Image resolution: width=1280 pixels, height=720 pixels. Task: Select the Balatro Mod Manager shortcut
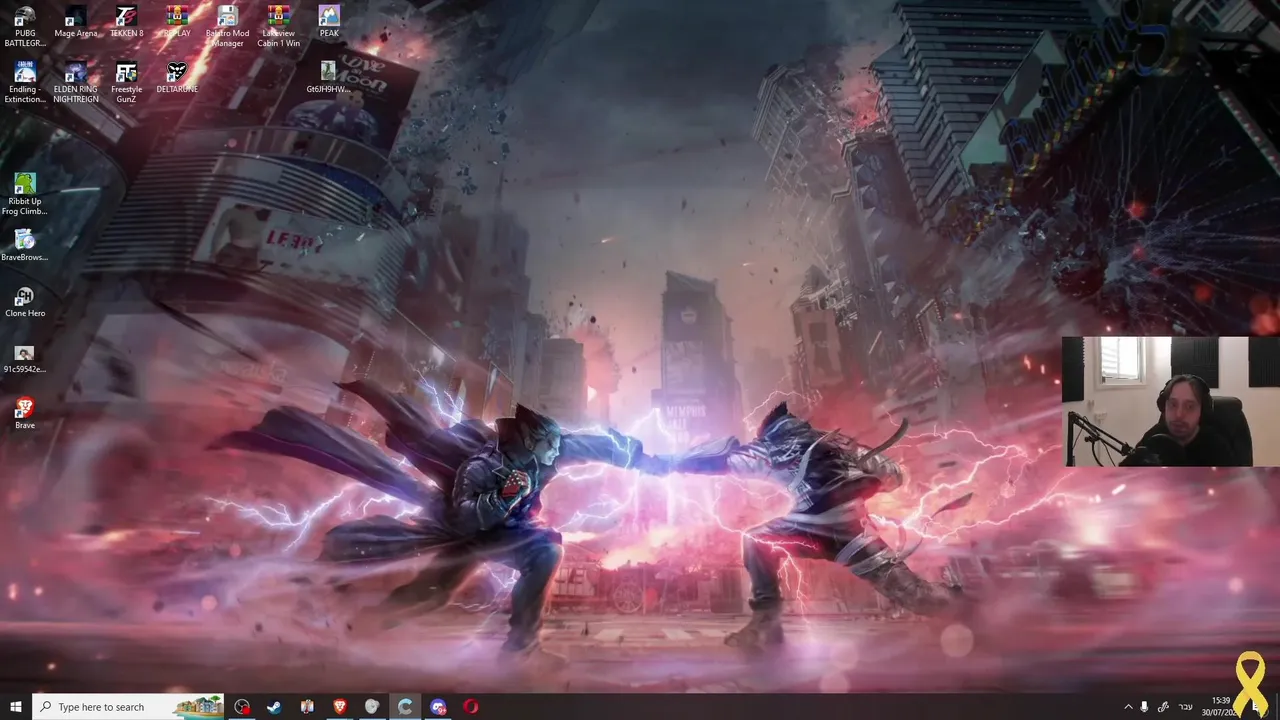[x=227, y=27]
